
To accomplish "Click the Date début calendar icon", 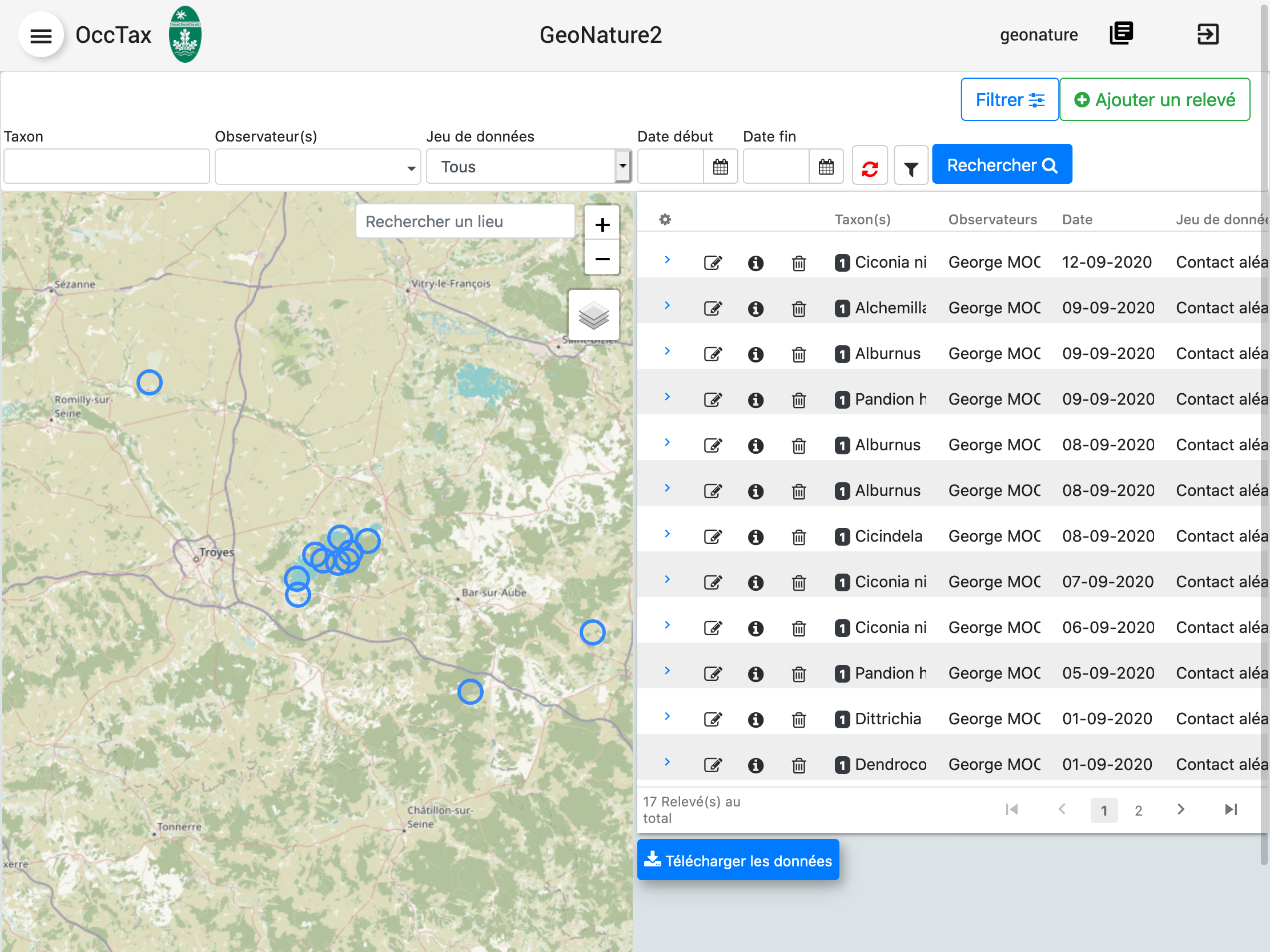I will [720, 167].
